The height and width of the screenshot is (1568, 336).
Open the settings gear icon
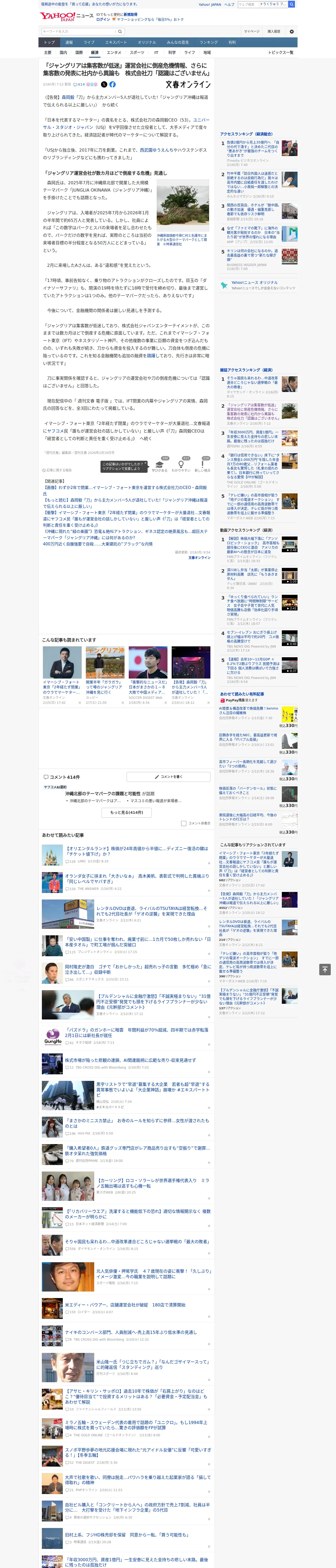[x=292, y=32]
